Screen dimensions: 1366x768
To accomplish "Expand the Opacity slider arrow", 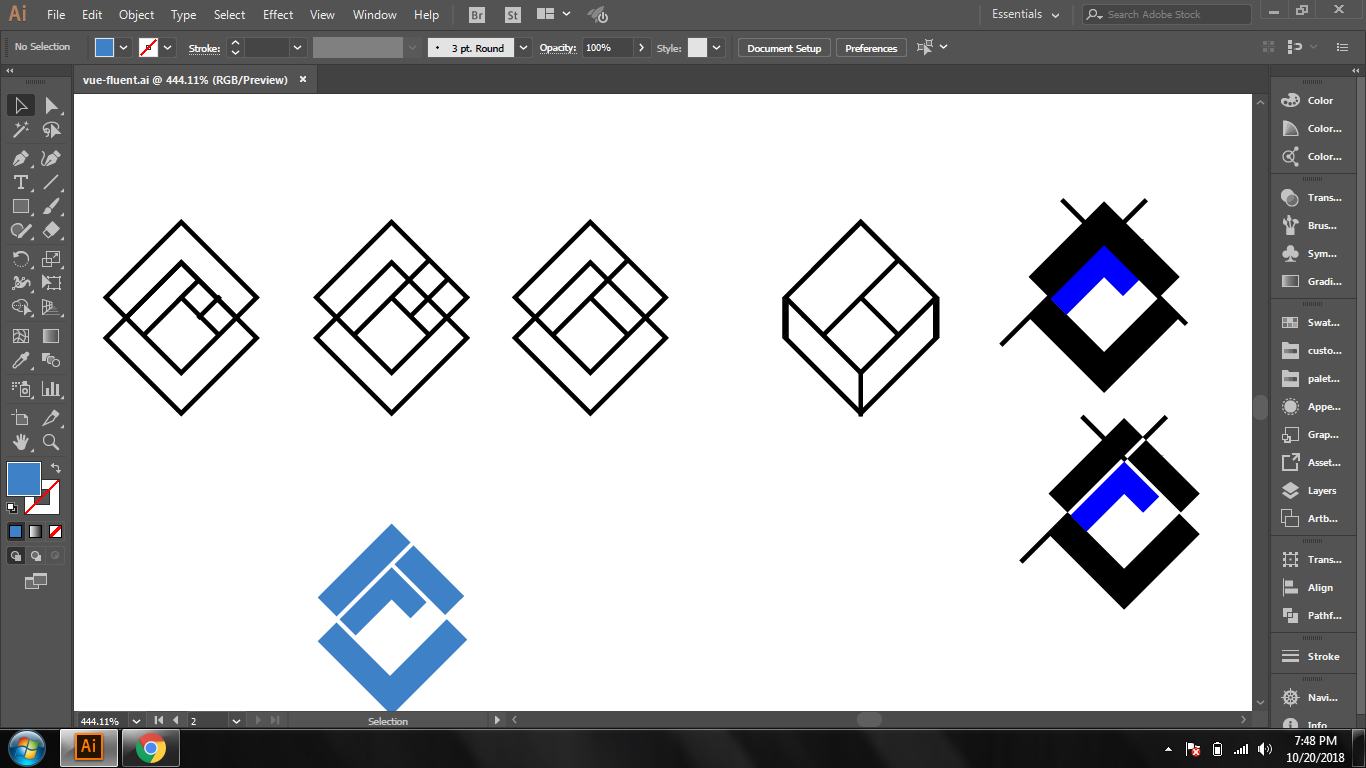I will pyautogui.click(x=642, y=47).
